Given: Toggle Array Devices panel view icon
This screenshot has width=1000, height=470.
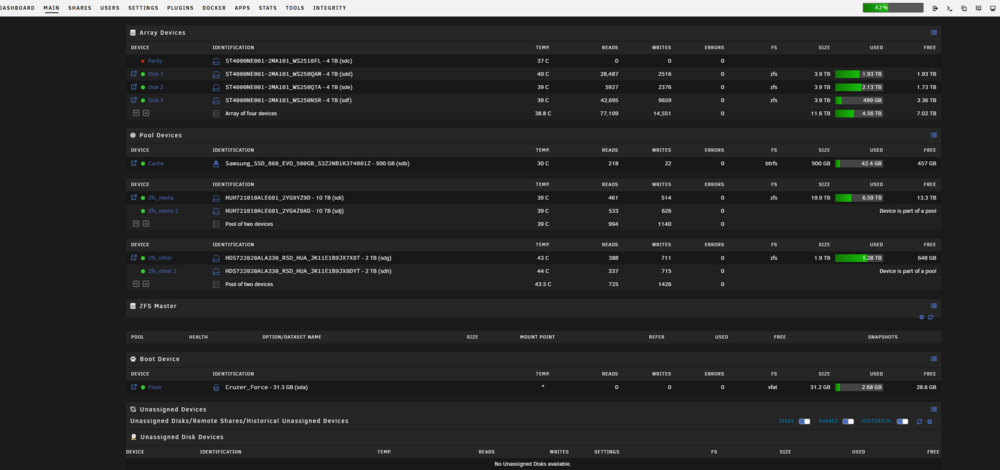Looking at the screenshot, I should [x=934, y=33].
